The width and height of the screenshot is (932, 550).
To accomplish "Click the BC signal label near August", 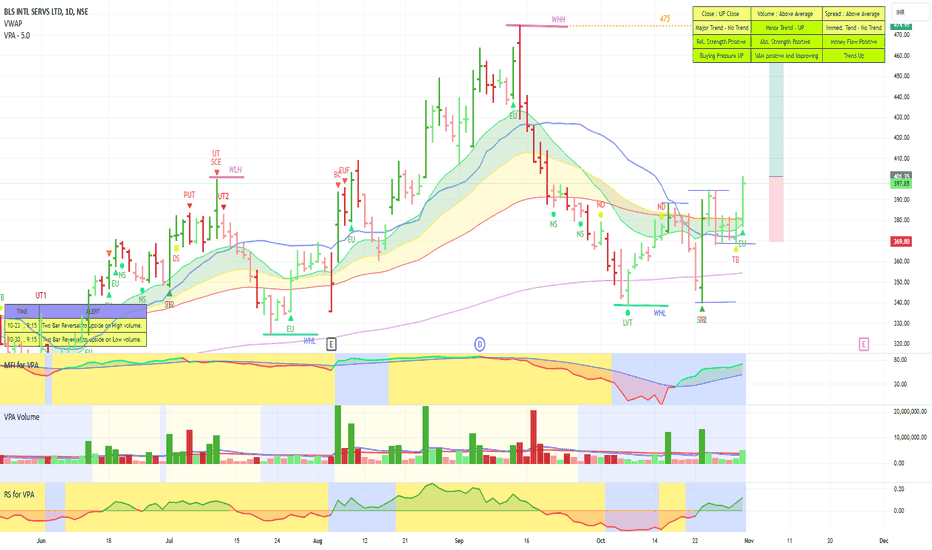I will point(337,175).
